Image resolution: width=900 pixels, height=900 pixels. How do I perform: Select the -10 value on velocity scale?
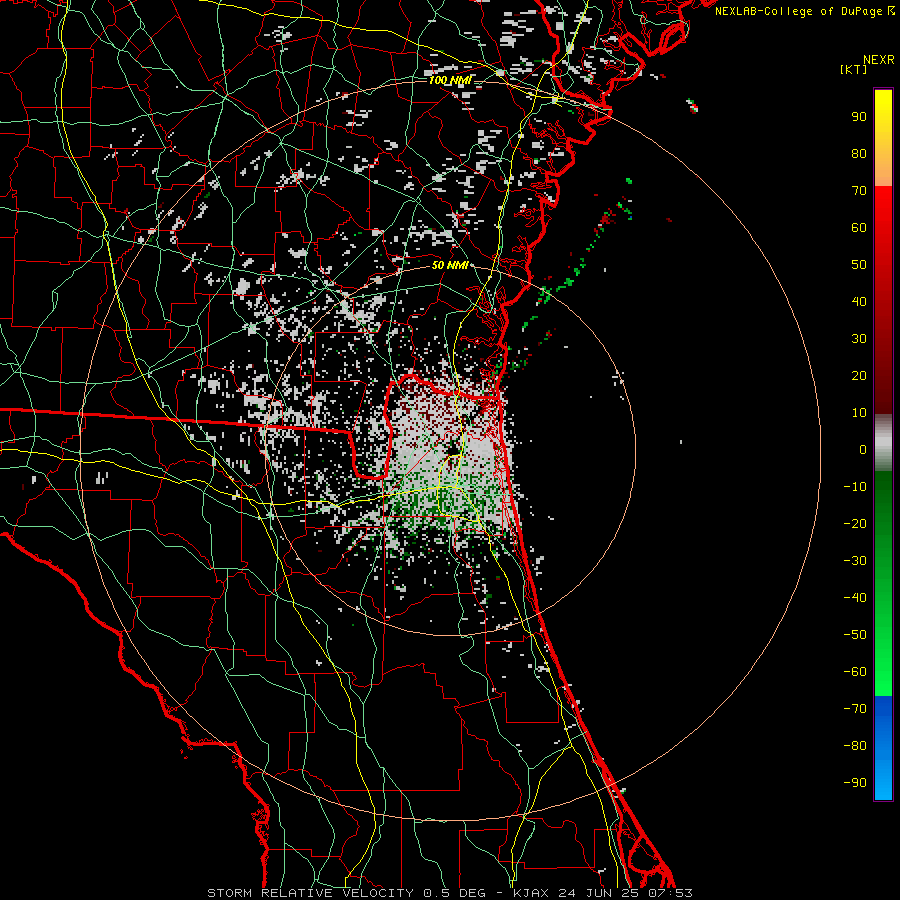[855, 487]
